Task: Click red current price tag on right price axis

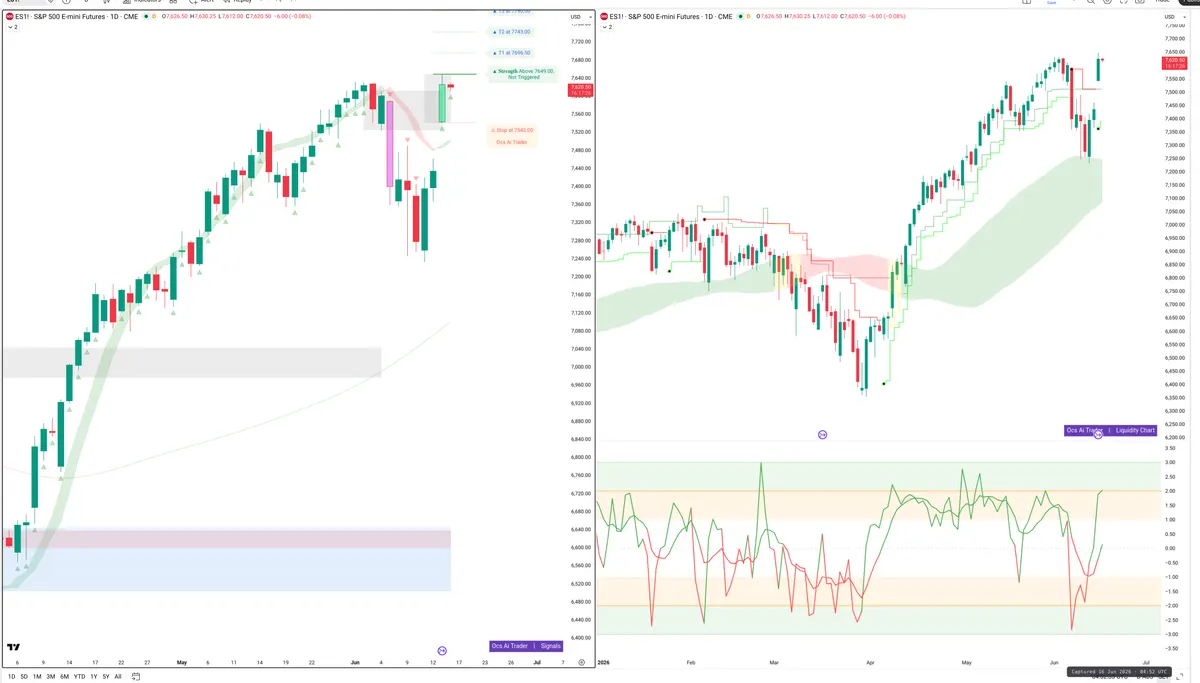Action: point(1175,63)
